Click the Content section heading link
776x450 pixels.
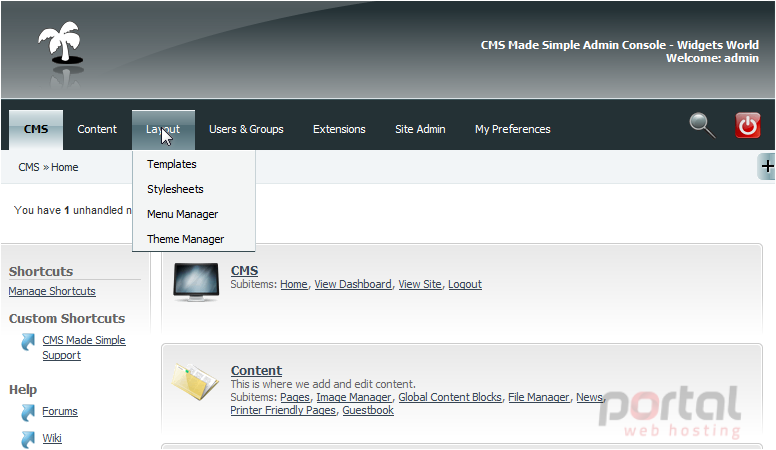[x=256, y=370]
